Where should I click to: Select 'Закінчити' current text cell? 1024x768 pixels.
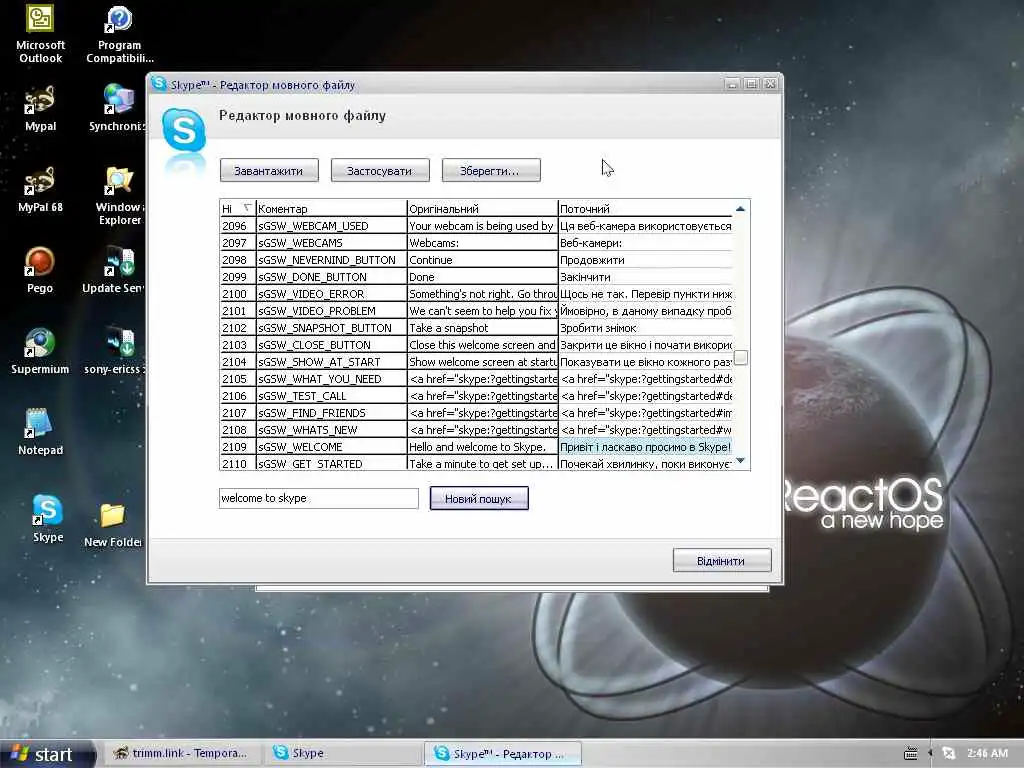point(645,277)
